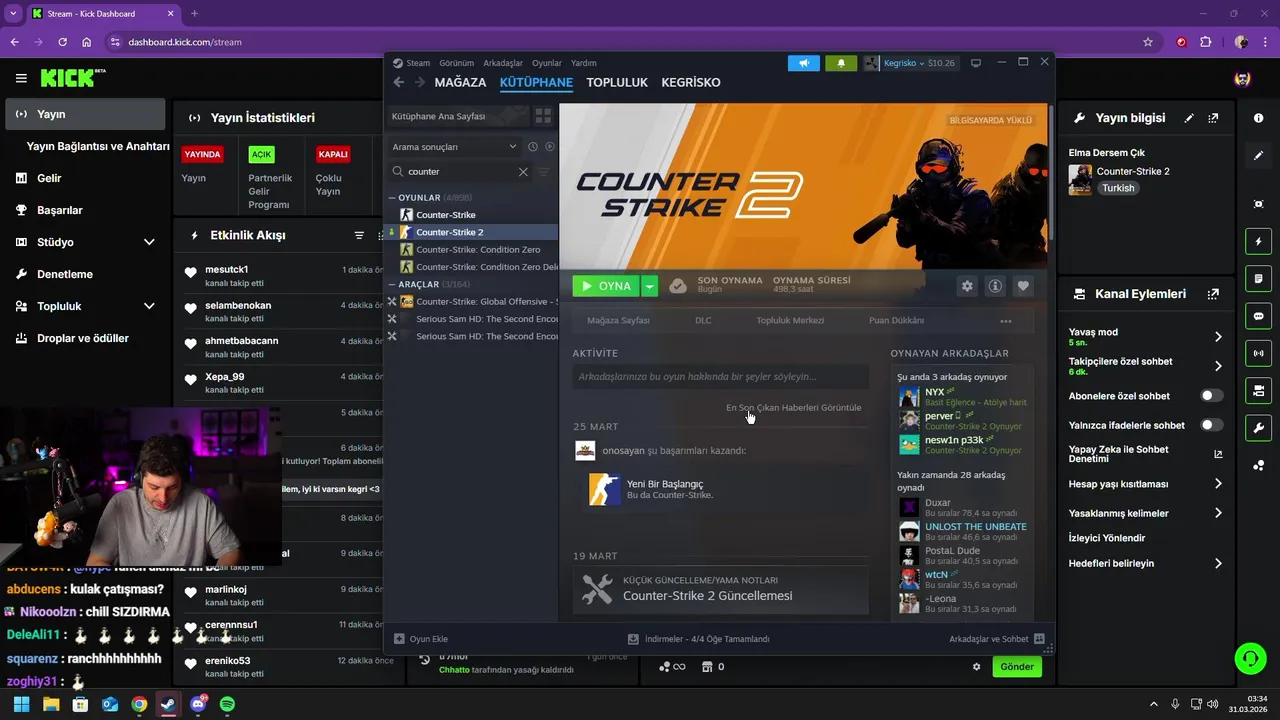Toggle Yalnızca ifadelerle sohbet switch
Screen dimensions: 1280x720
click(1211, 425)
